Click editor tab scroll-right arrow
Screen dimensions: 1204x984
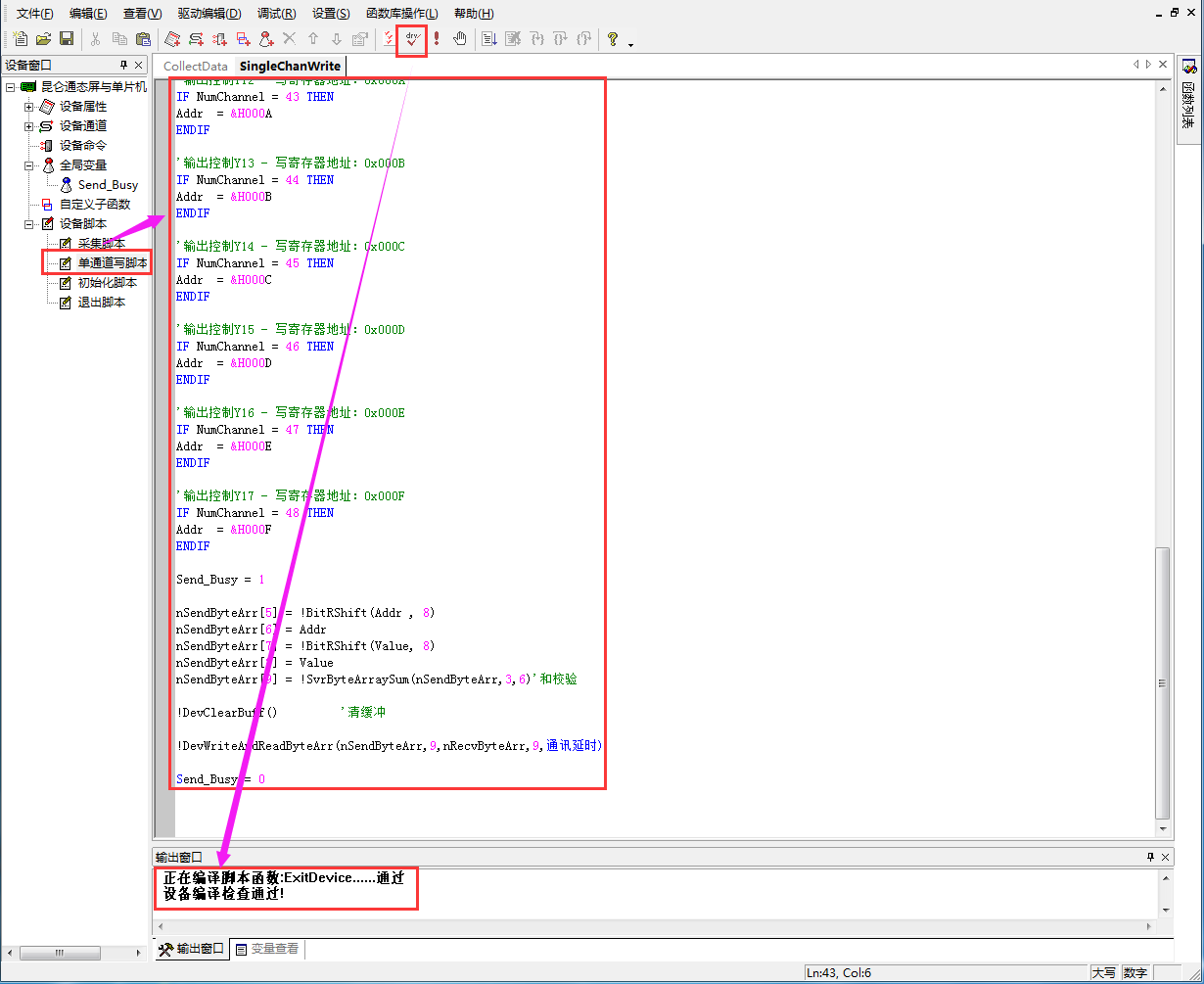pyautogui.click(x=1148, y=65)
